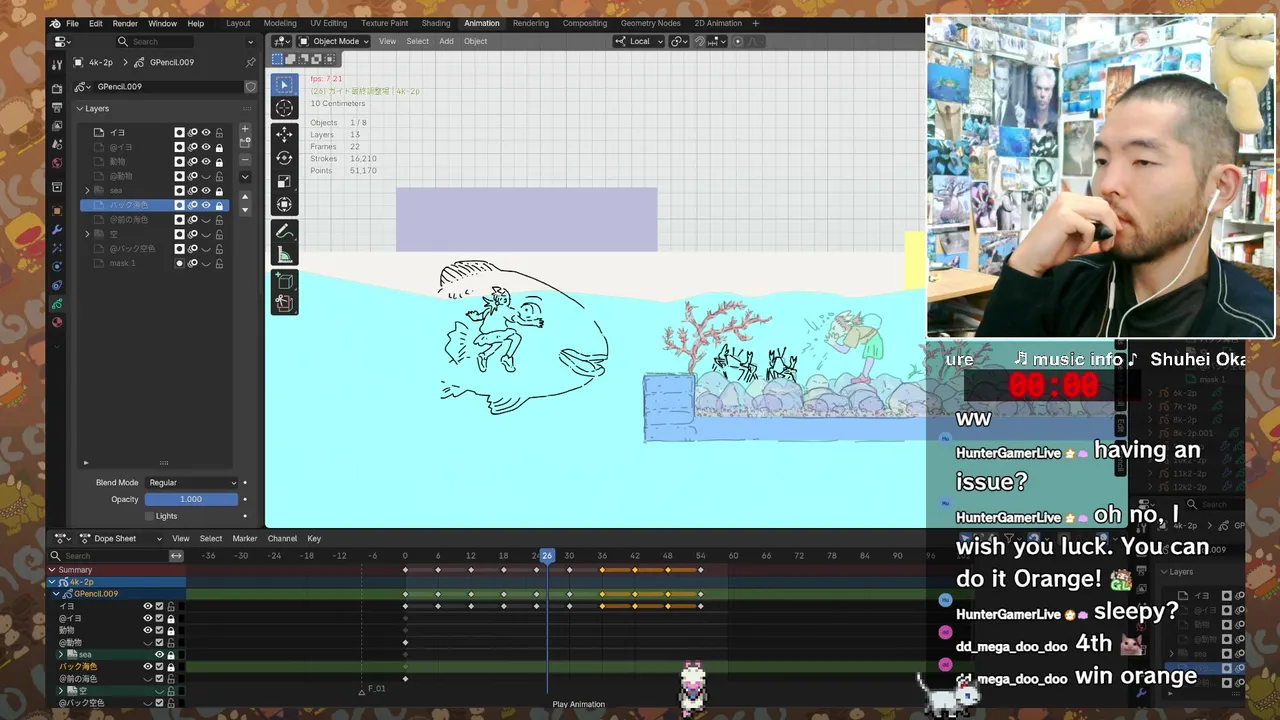Open the Output properties tab
Viewport: 1280px width, 720px height.
(57, 108)
